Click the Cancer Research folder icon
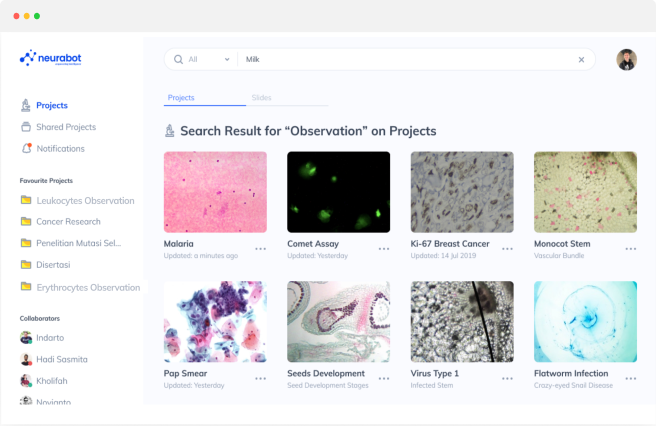656x426 pixels. pyautogui.click(x=26, y=221)
